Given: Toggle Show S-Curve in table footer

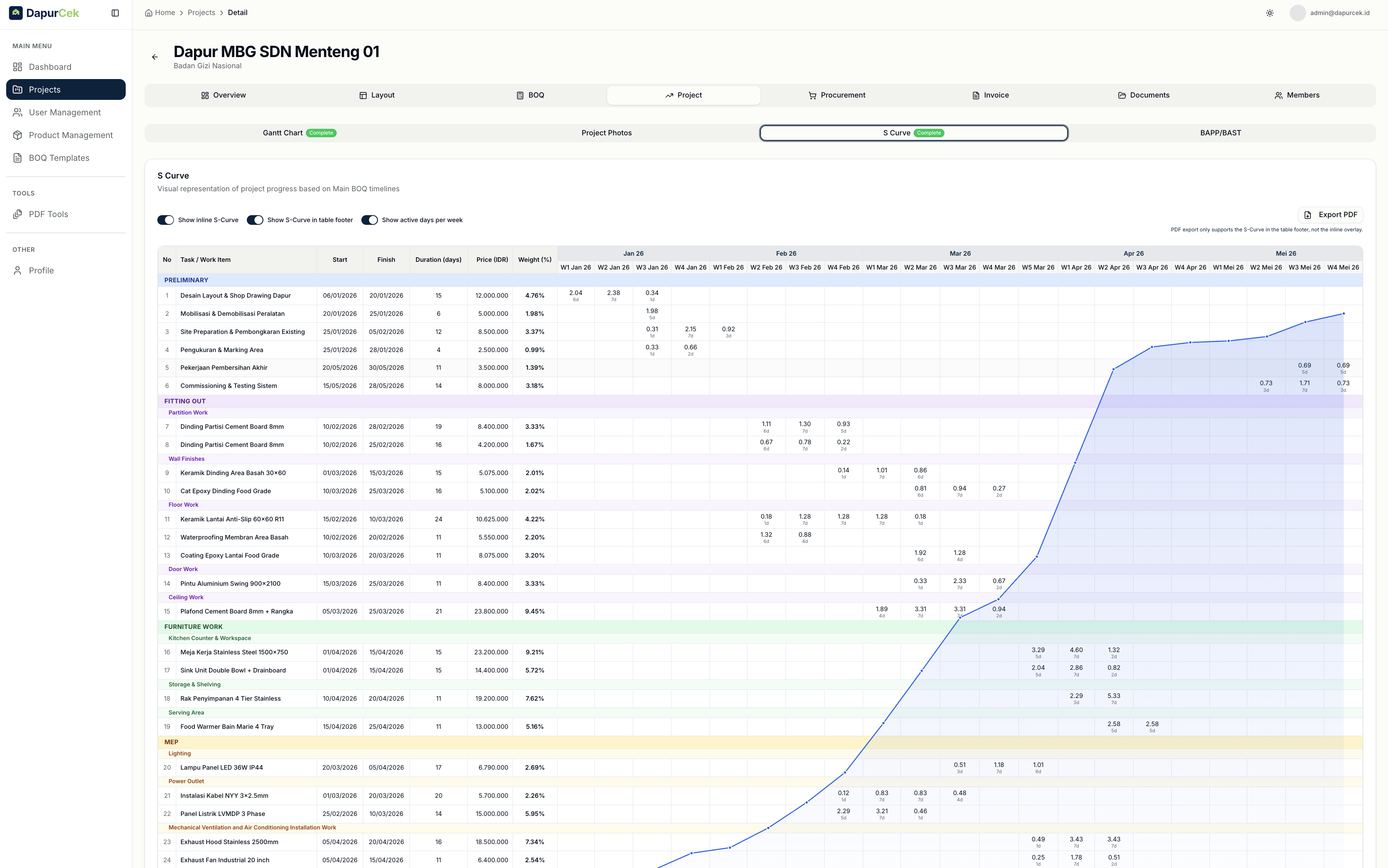Looking at the screenshot, I should 255,220.
